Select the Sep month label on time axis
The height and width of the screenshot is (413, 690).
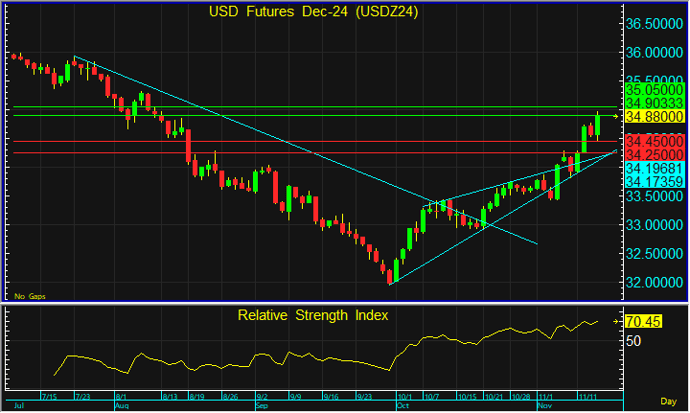(262, 407)
